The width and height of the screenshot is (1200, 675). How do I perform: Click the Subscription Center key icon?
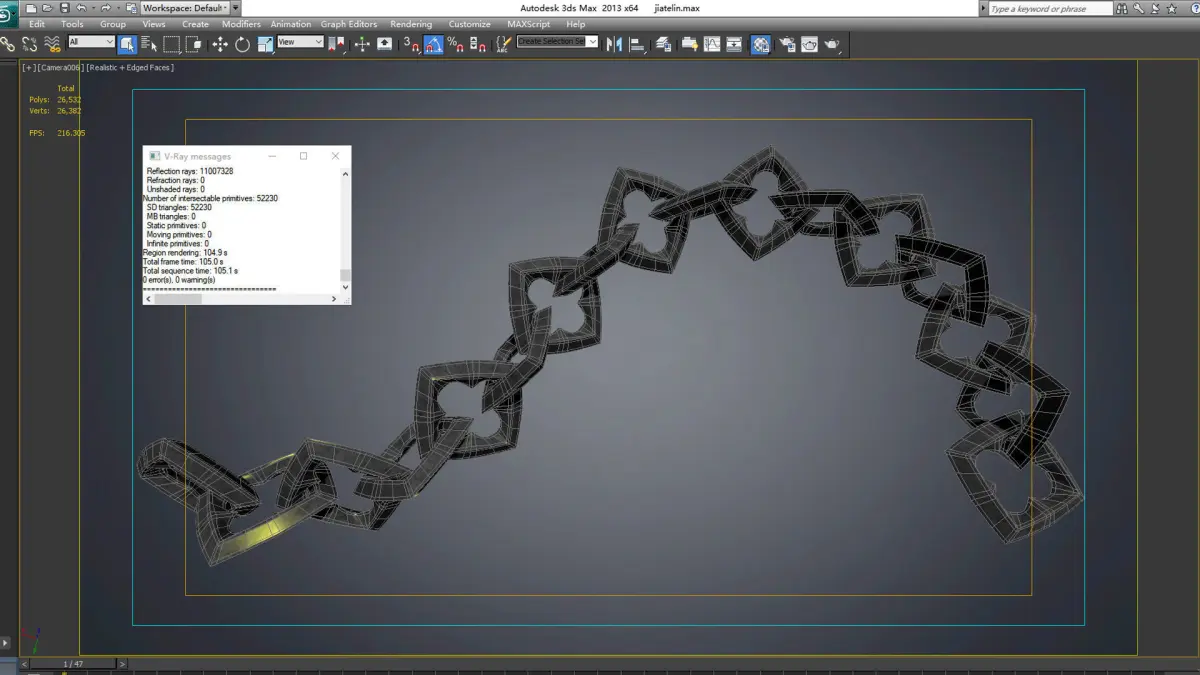pyautogui.click(x=1138, y=9)
